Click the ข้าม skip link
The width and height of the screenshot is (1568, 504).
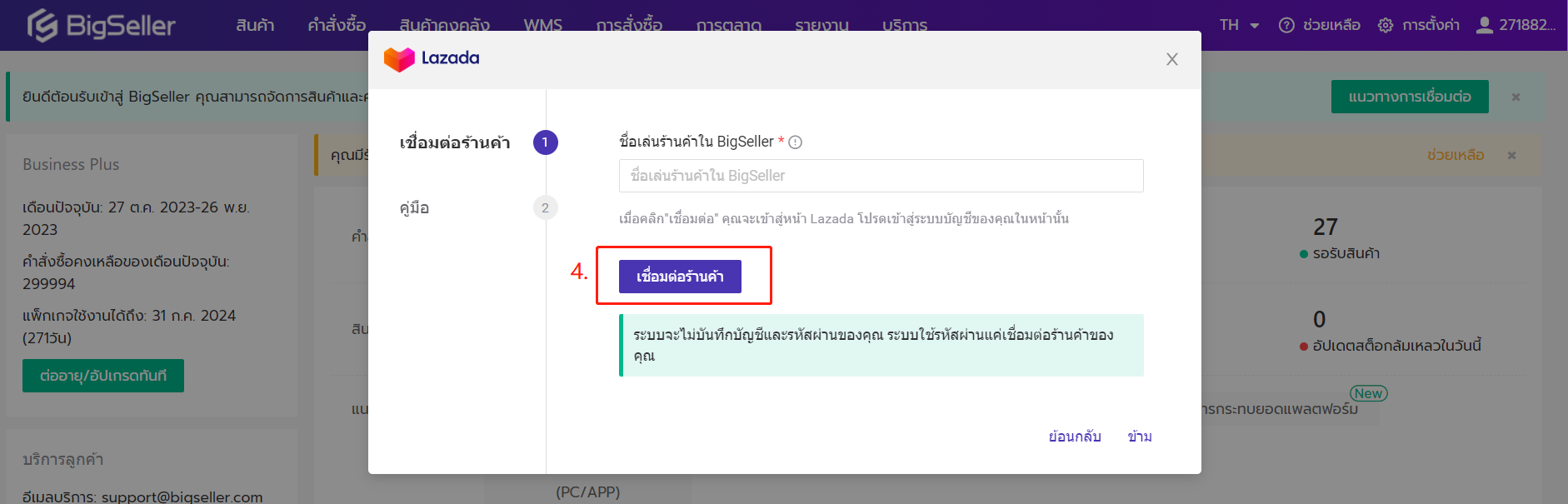[1140, 437]
